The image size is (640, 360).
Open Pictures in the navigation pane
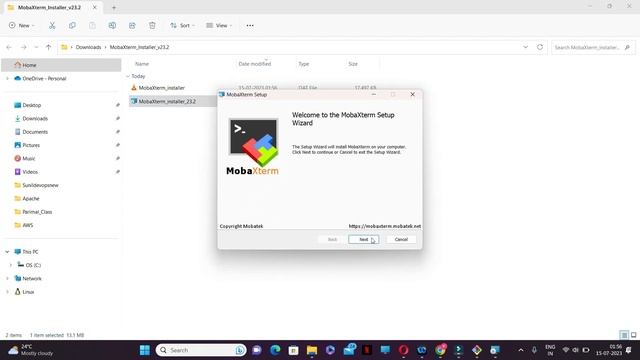pyautogui.click(x=31, y=145)
